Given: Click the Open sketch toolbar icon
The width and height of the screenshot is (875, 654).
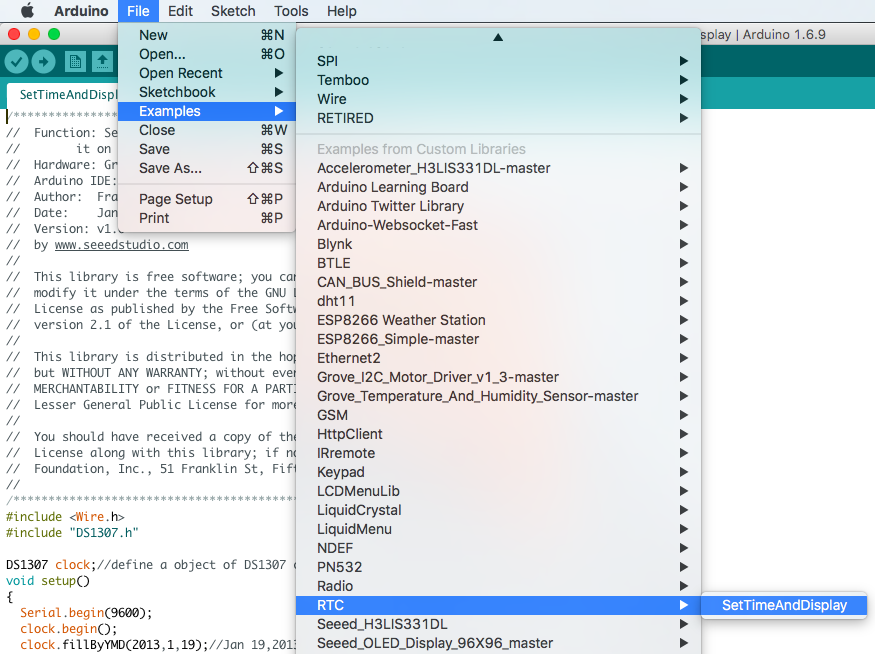Looking at the screenshot, I should pos(102,61).
